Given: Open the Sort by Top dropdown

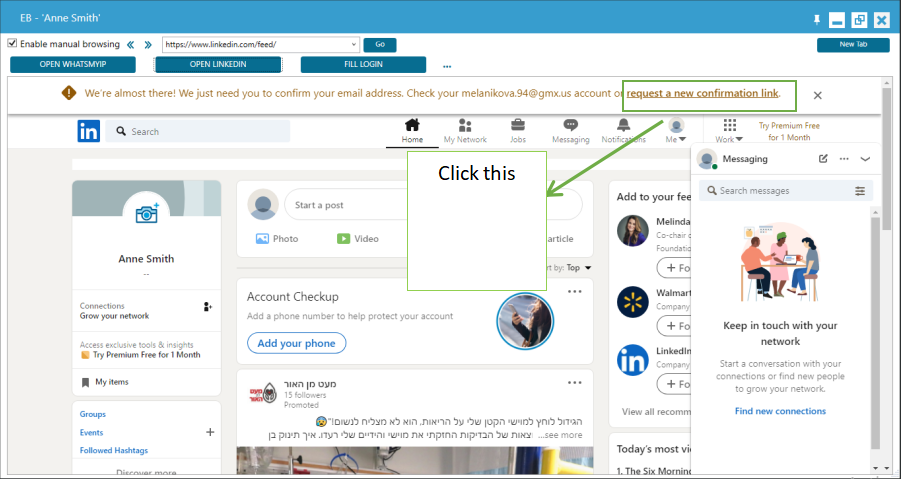Looking at the screenshot, I should pyautogui.click(x=579, y=268).
